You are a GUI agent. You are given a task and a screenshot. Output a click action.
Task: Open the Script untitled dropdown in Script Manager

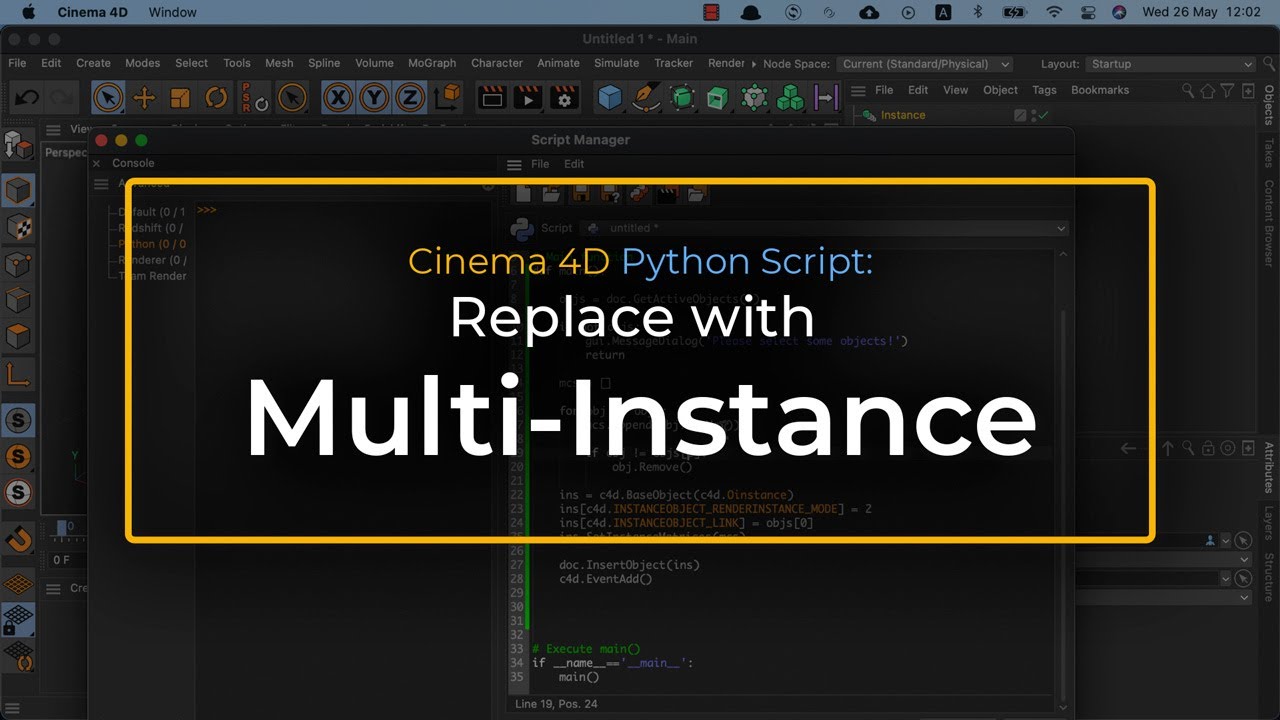[x=823, y=228]
